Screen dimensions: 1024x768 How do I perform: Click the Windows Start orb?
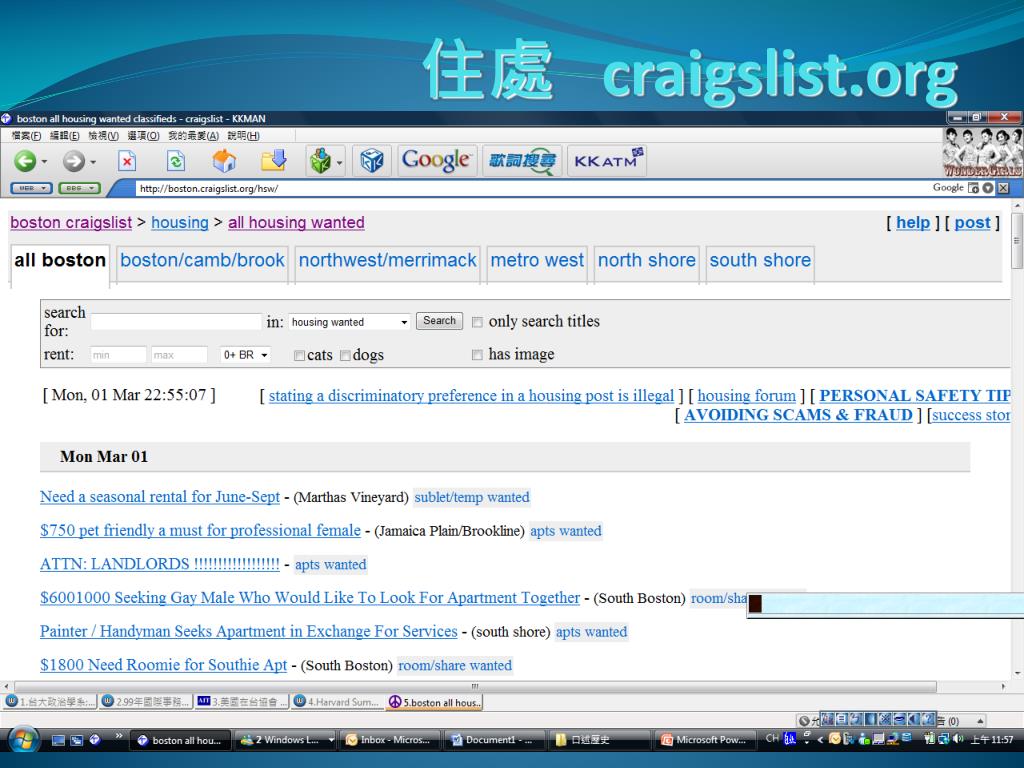[24, 741]
